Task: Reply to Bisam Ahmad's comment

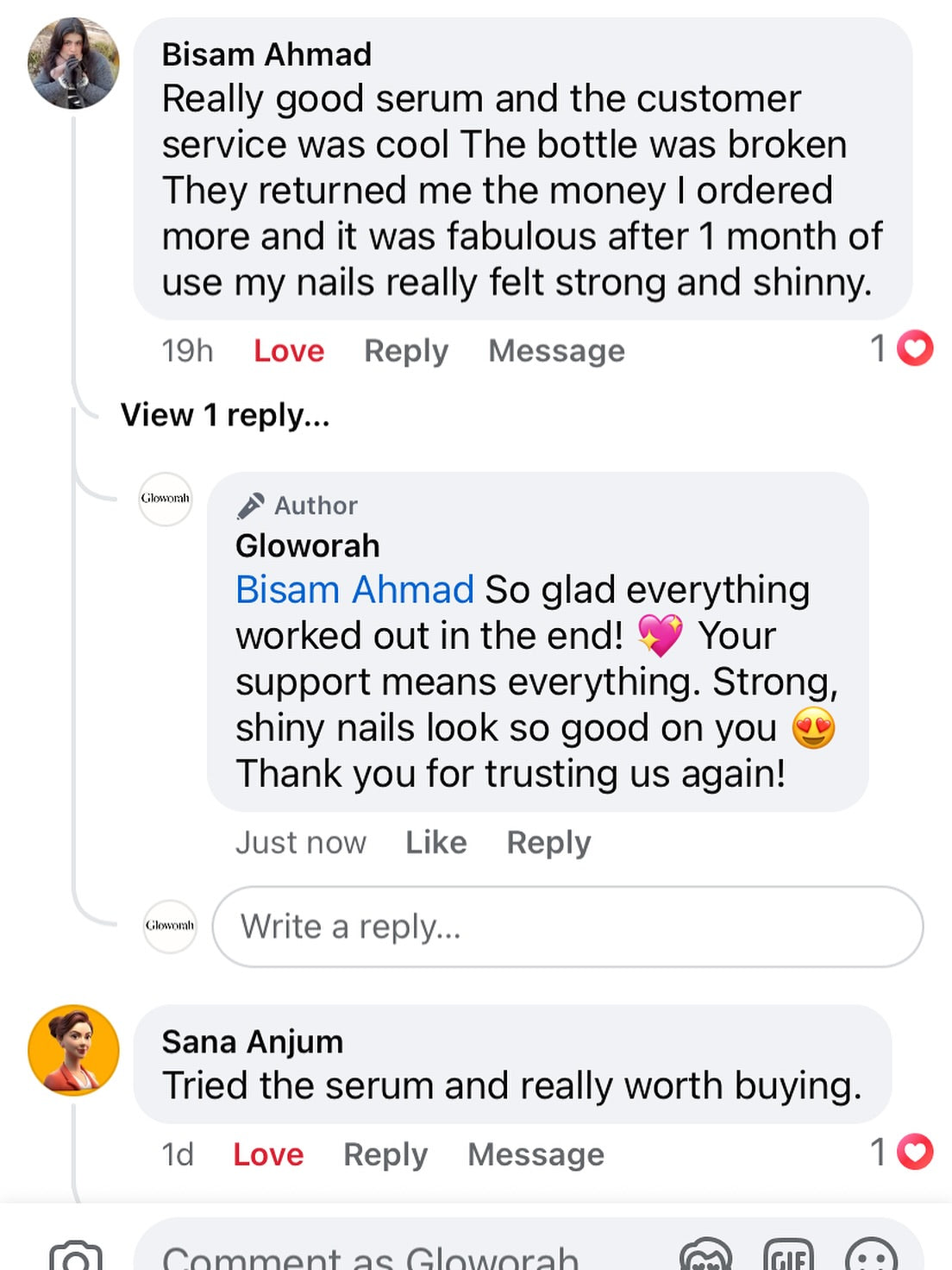Action: pos(406,351)
